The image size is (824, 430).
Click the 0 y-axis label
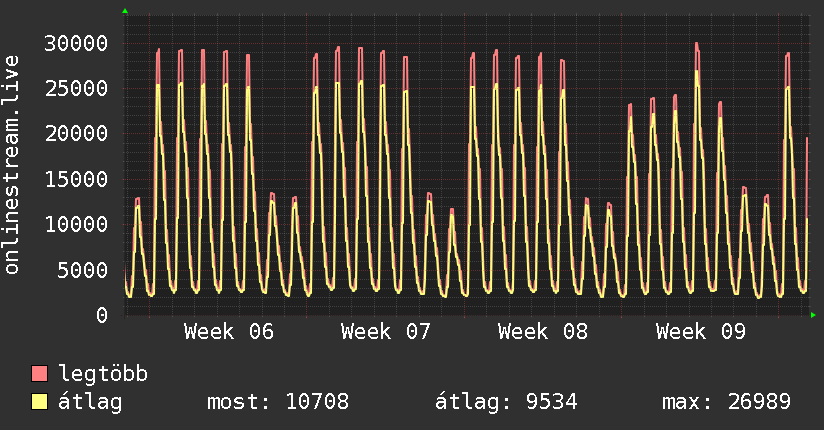(102, 315)
